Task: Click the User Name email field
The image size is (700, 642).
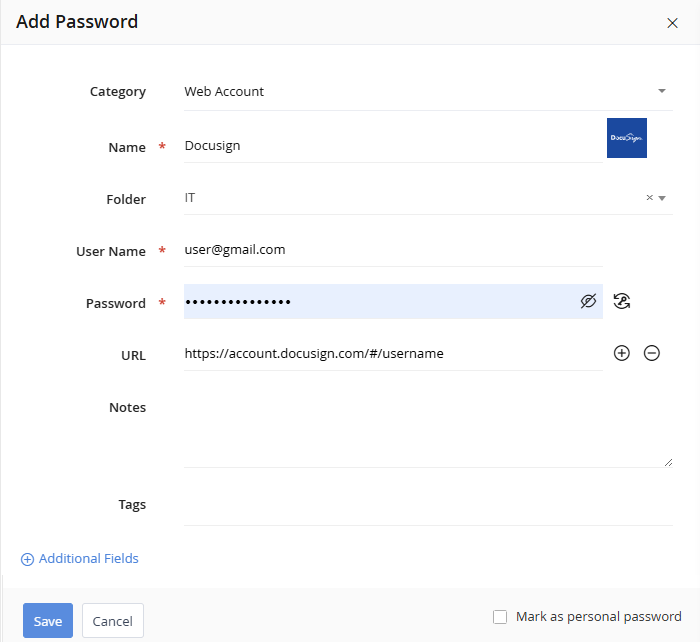Action: tap(390, 249)
